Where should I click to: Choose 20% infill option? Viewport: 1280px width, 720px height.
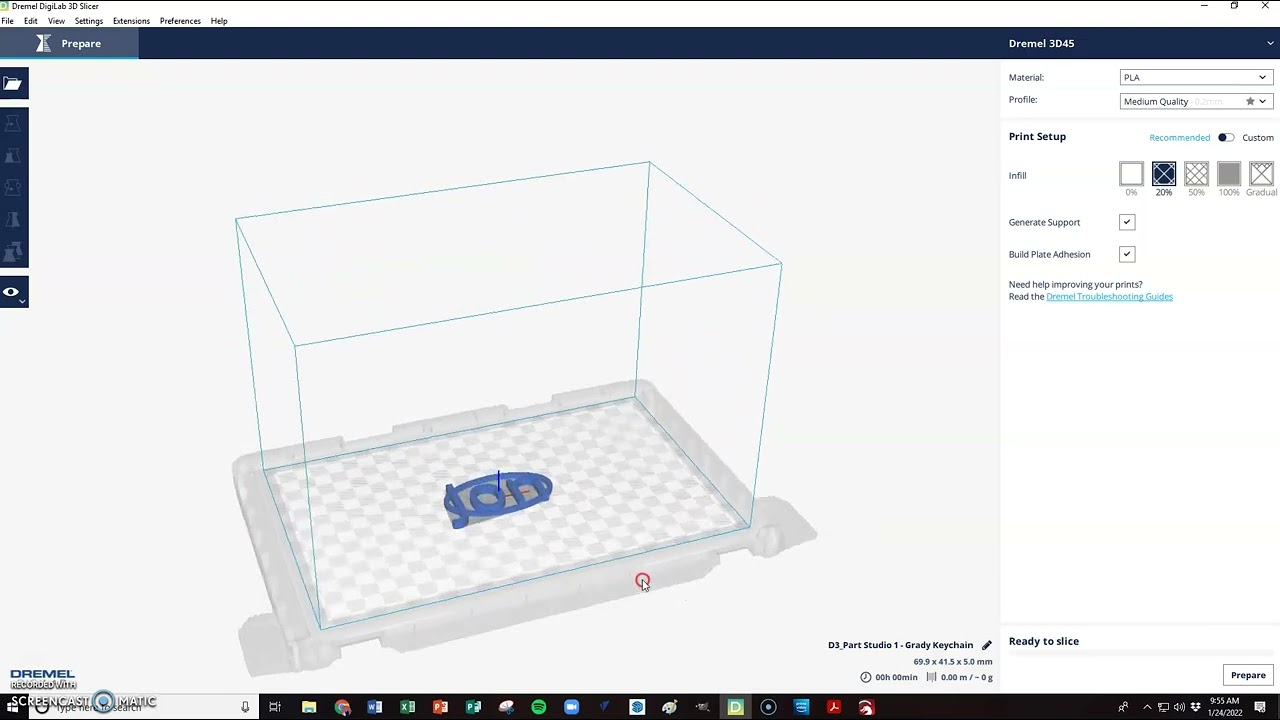(1163, 174)
